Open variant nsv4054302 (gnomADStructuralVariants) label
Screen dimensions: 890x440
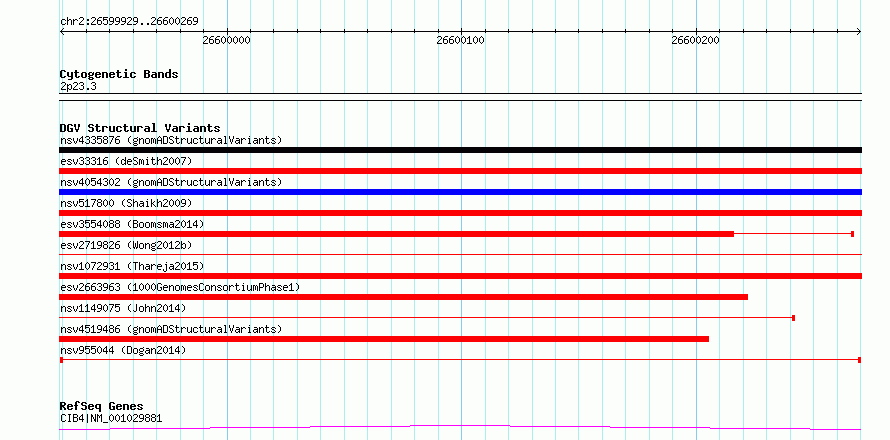click(x=171, y=182)
